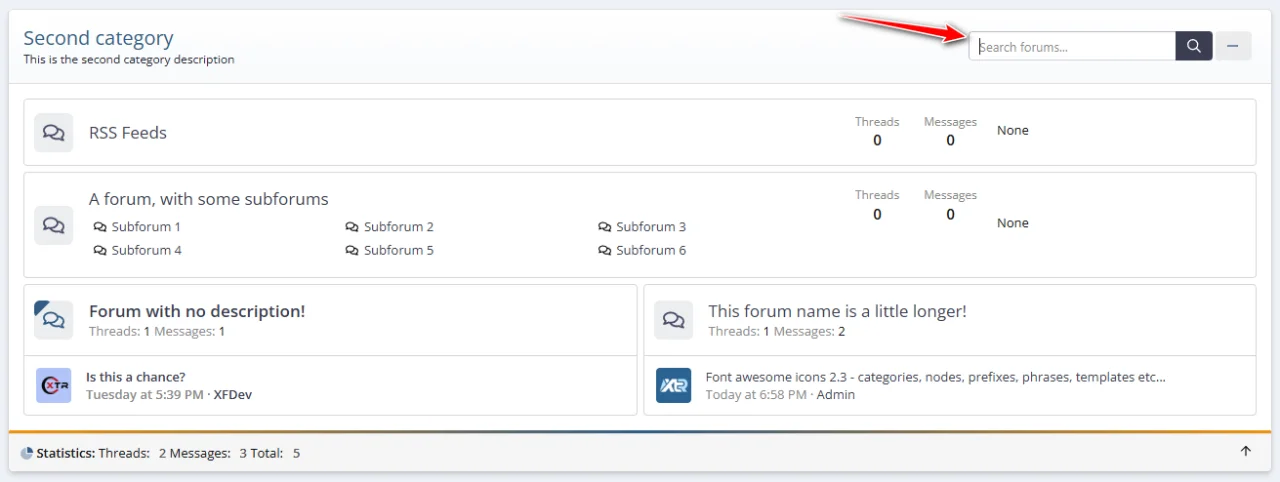Click the icon beside 'This forum name is a little longer!'
The width and height of the screenshot is (1280, 482).
[674, 320]
